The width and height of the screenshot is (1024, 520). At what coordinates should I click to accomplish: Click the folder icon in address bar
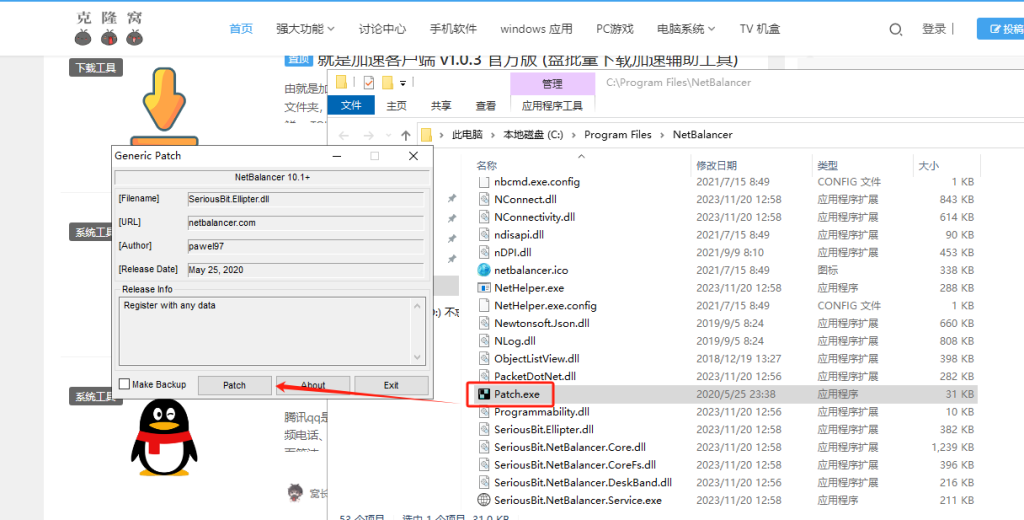point(426,135)
